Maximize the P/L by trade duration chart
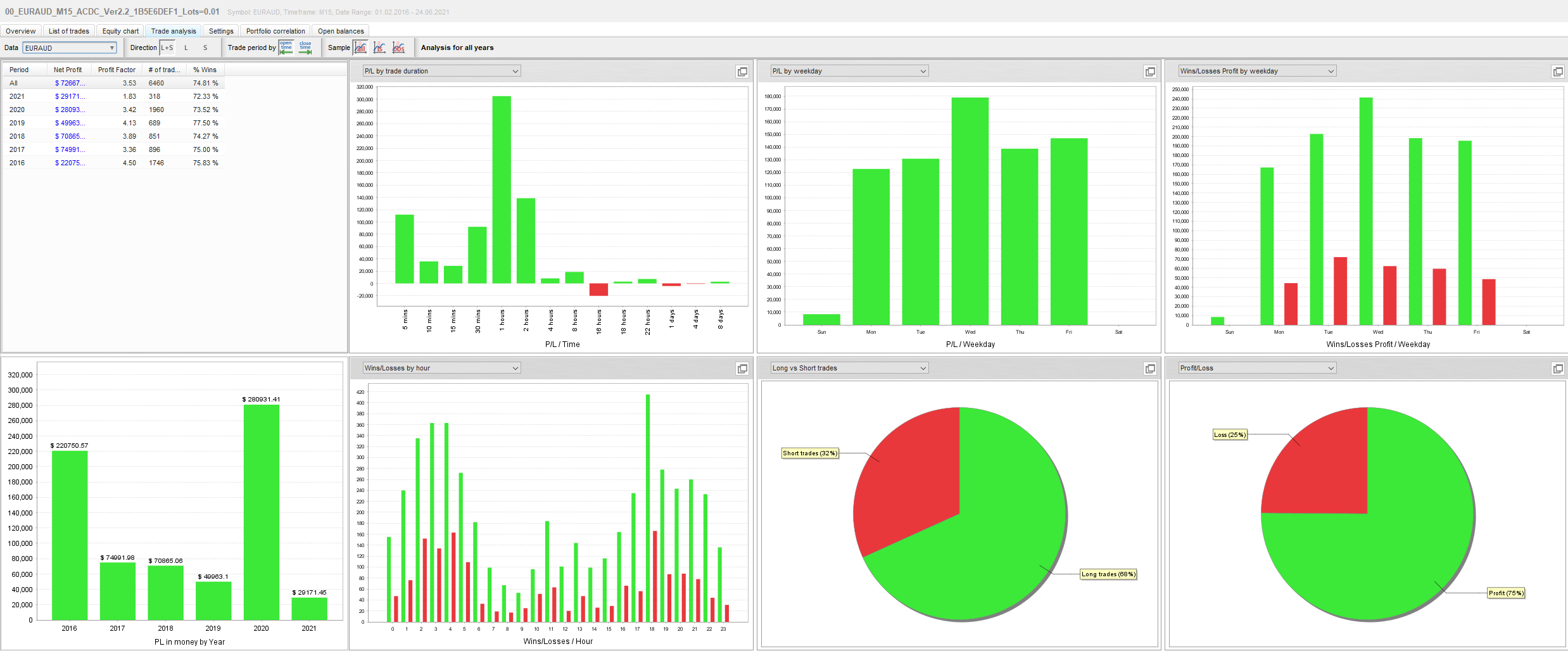Viewport: 1568px width, 651px height. (742, 72)
